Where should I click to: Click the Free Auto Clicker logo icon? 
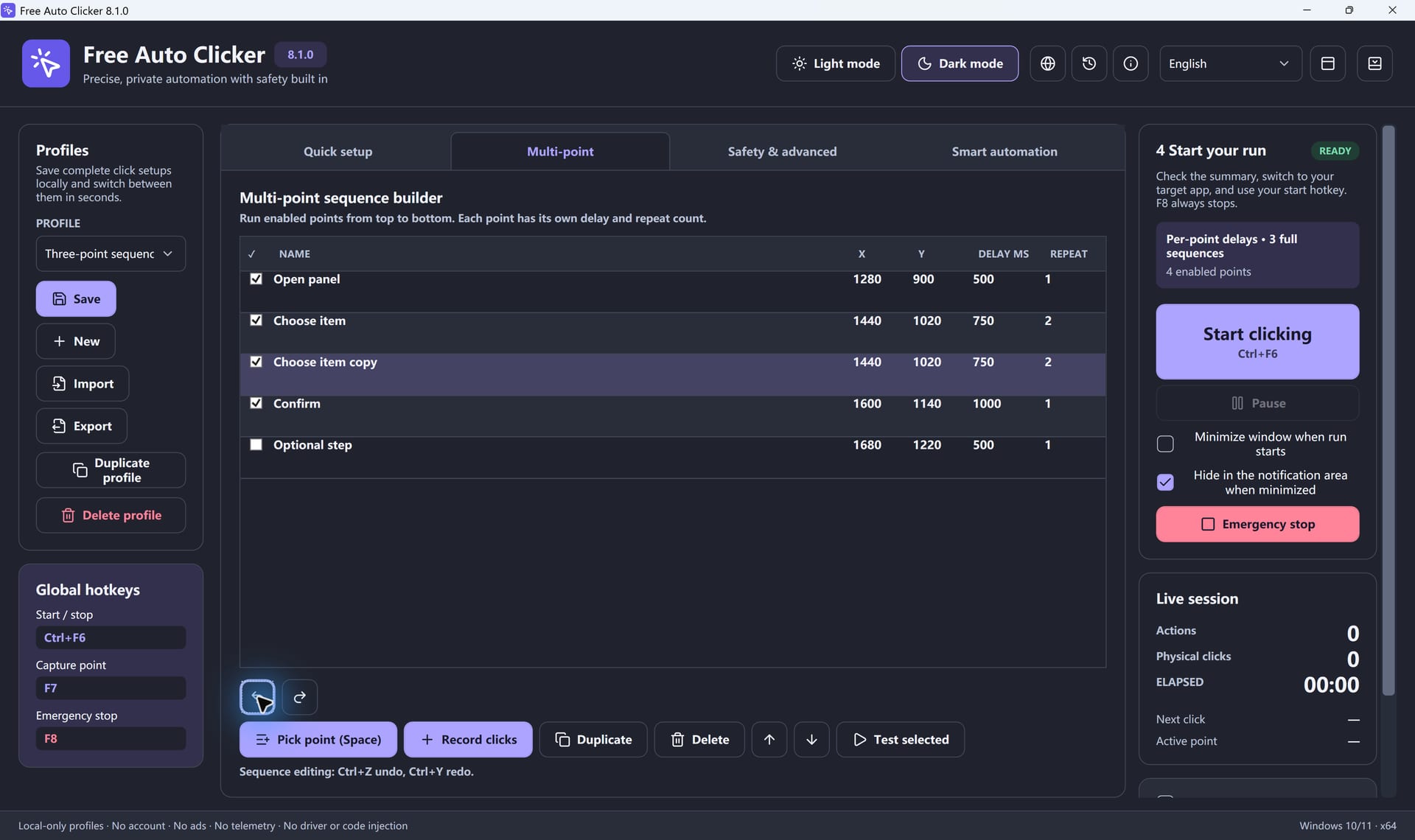tap(46, 63)
